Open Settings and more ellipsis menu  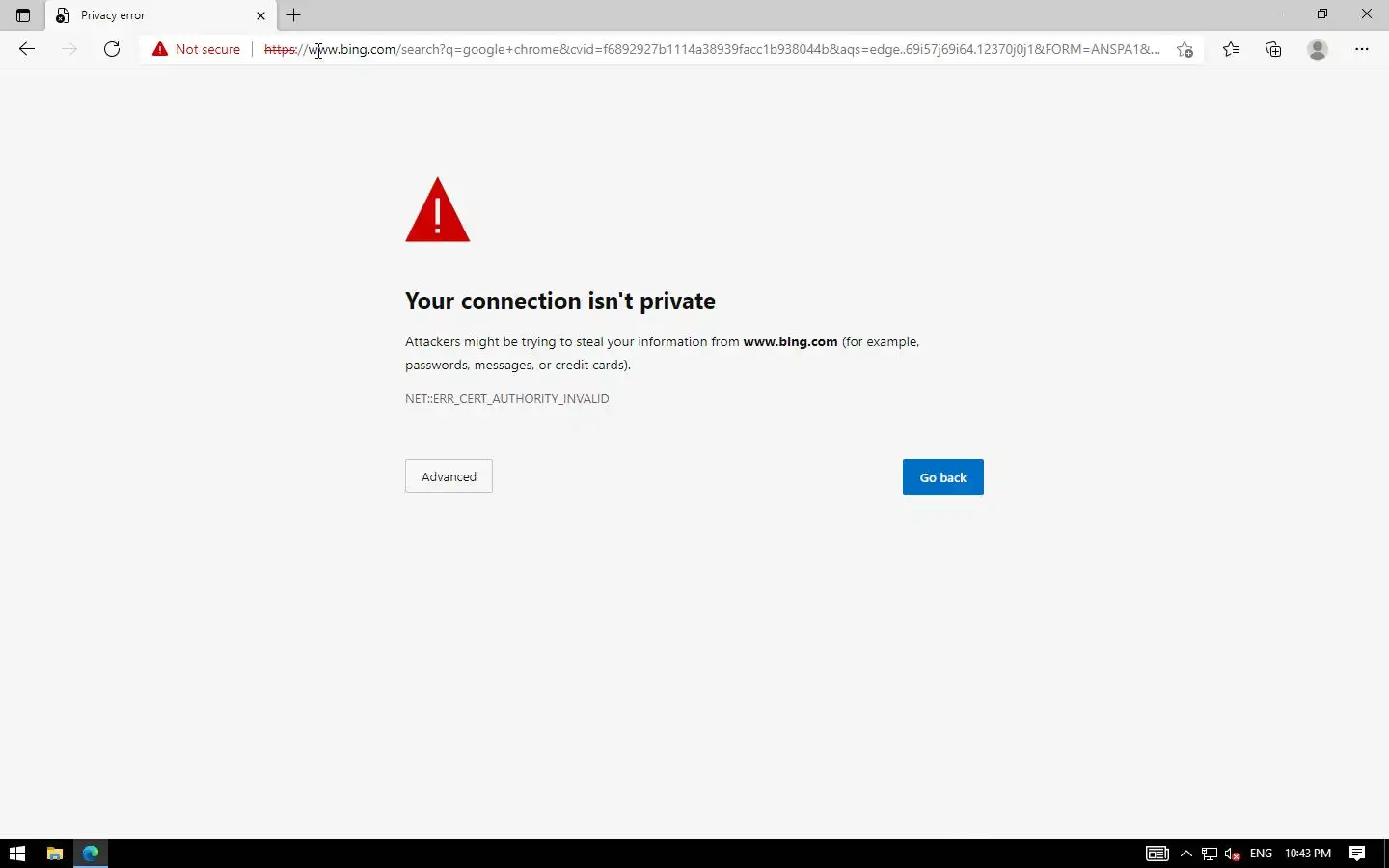1362,49
